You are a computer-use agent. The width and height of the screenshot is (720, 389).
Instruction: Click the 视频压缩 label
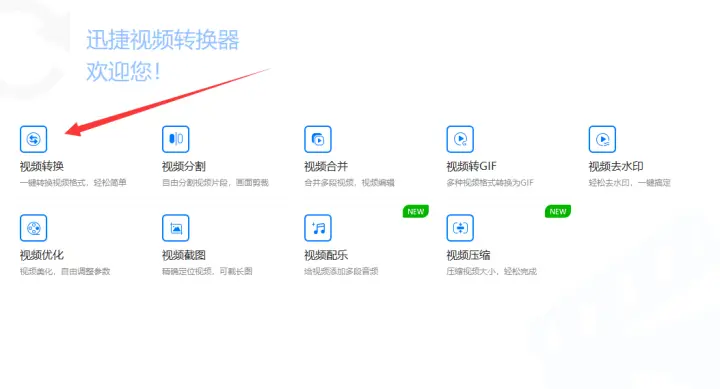point(468,255)
